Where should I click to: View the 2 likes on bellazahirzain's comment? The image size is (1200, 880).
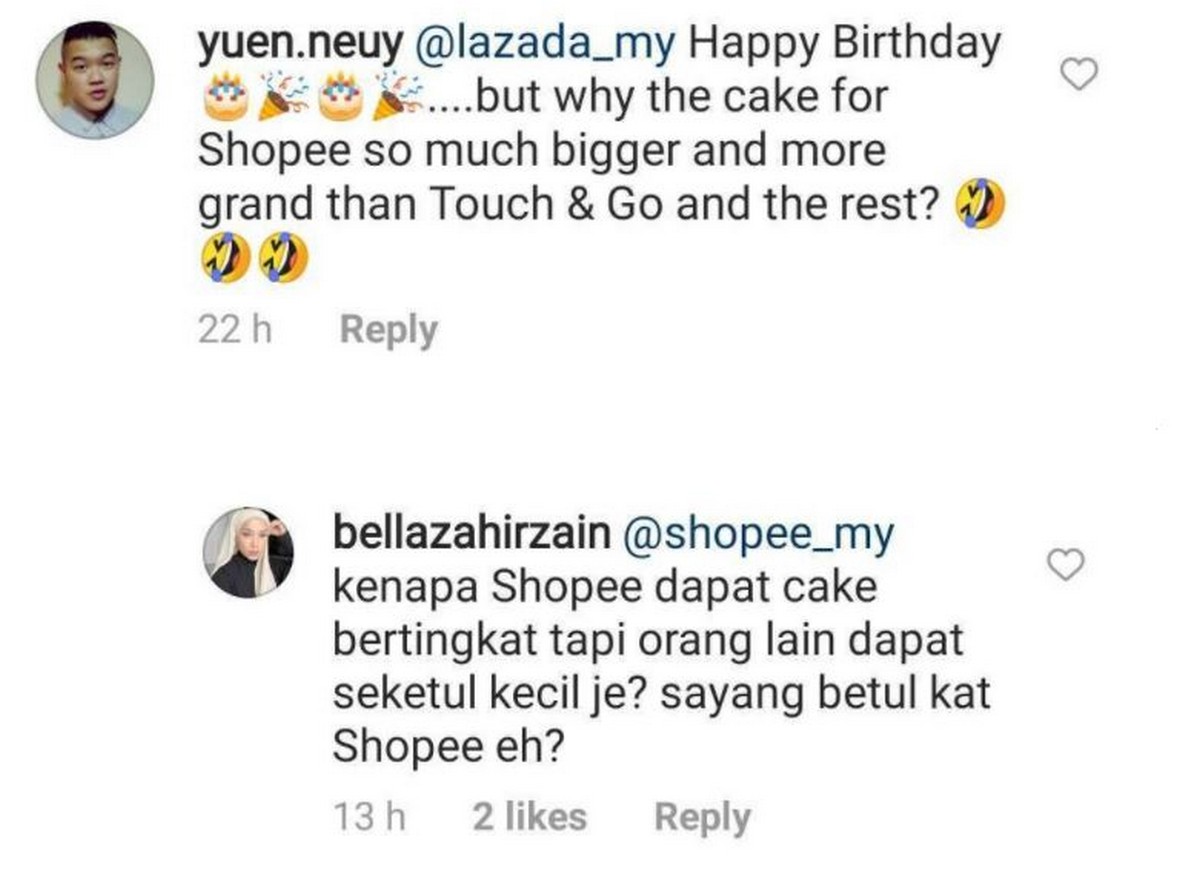pos(529,817)
